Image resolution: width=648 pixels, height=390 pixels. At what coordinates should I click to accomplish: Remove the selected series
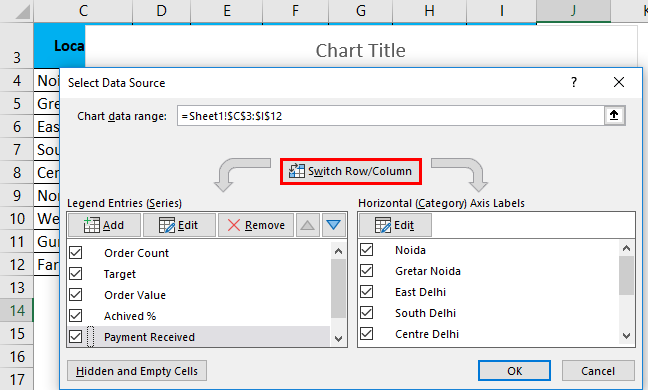(x=256, y=225)
